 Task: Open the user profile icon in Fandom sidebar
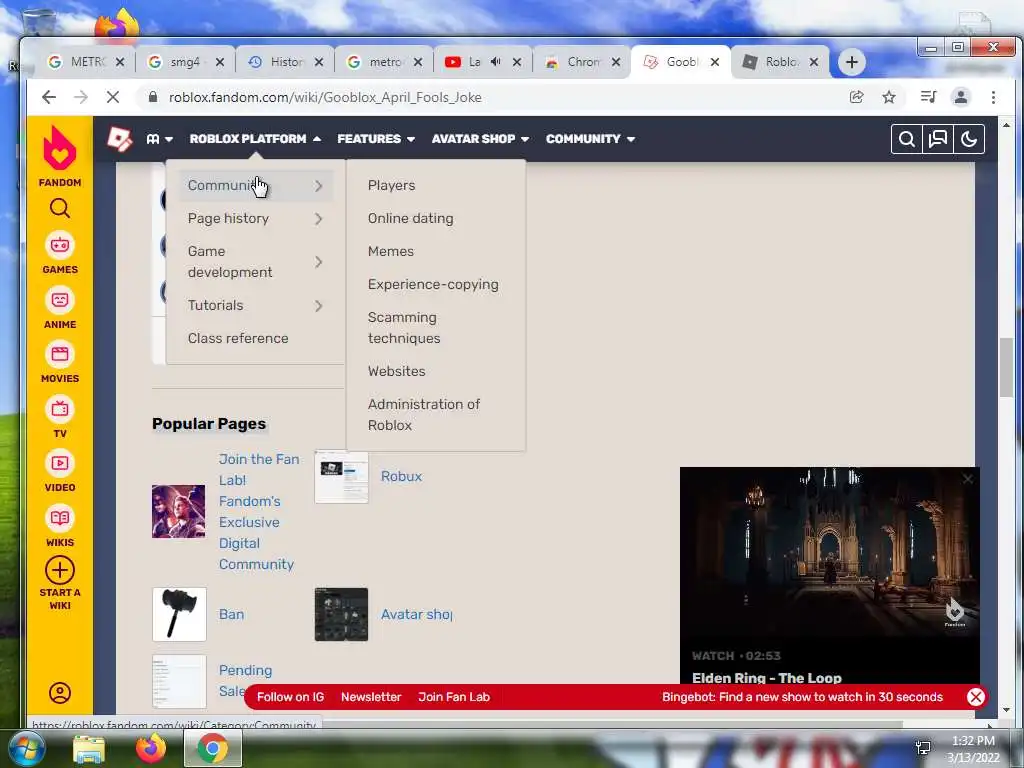(x=59, y=693)
